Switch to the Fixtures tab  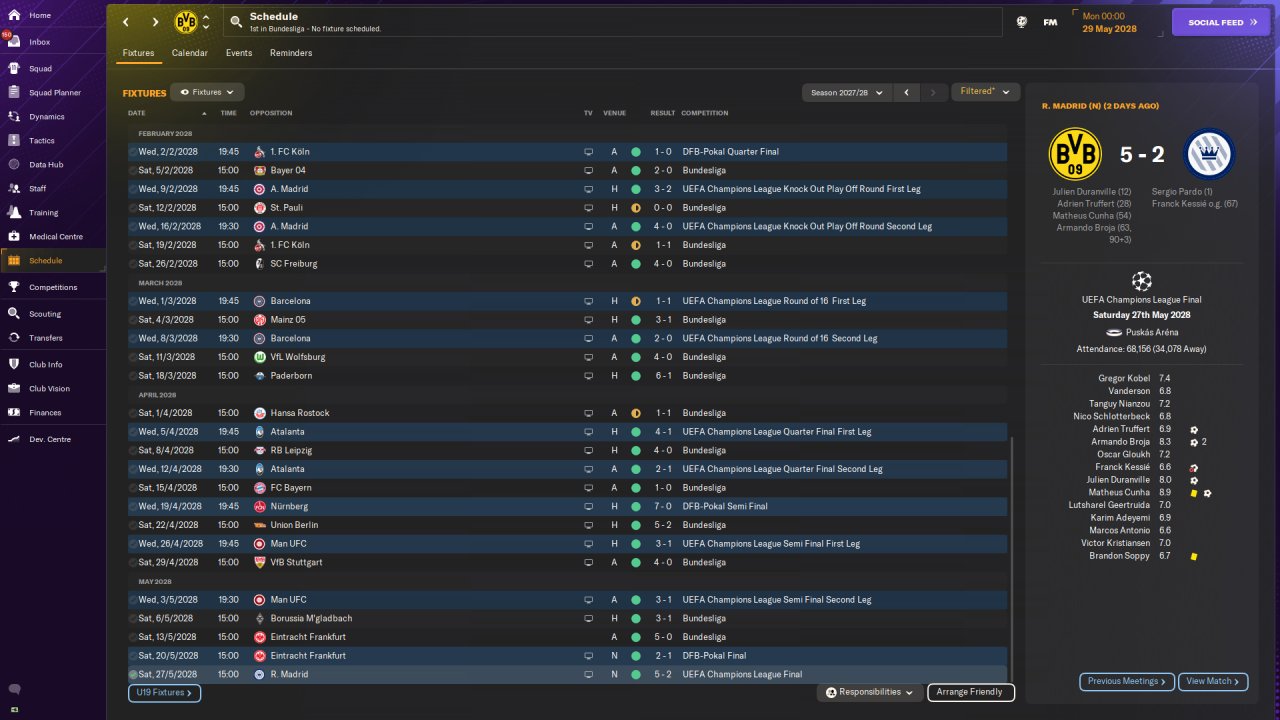coord(138,53)
